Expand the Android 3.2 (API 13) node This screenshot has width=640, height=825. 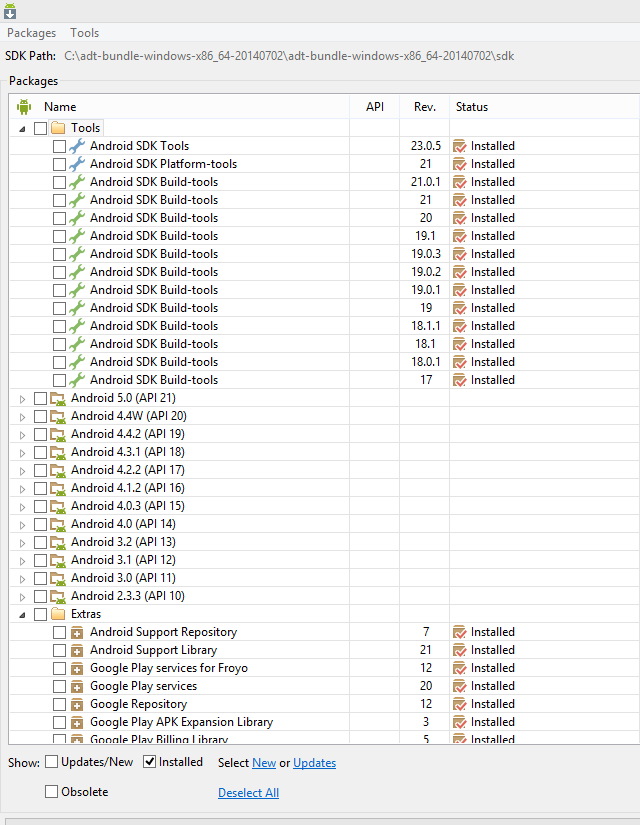(x=22, y=543)
